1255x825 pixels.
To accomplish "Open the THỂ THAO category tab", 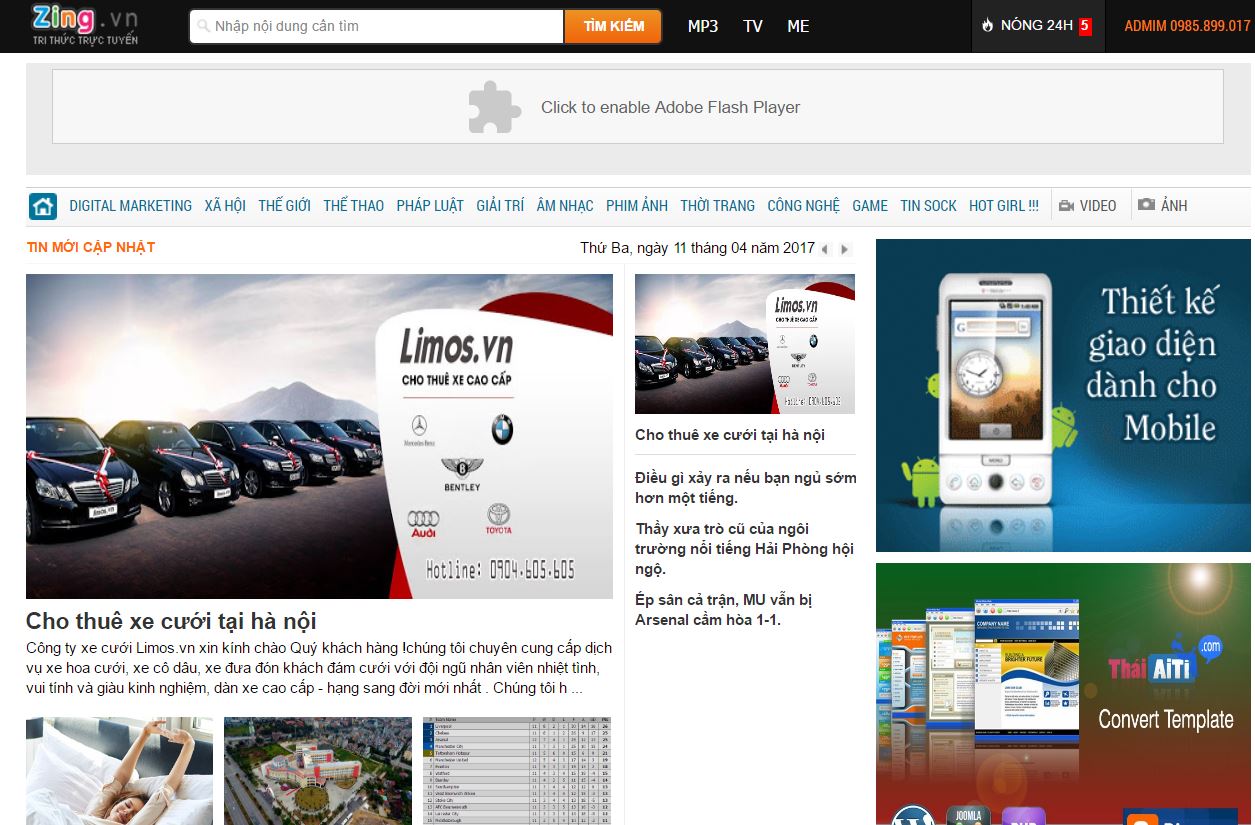I will (353, 206).
